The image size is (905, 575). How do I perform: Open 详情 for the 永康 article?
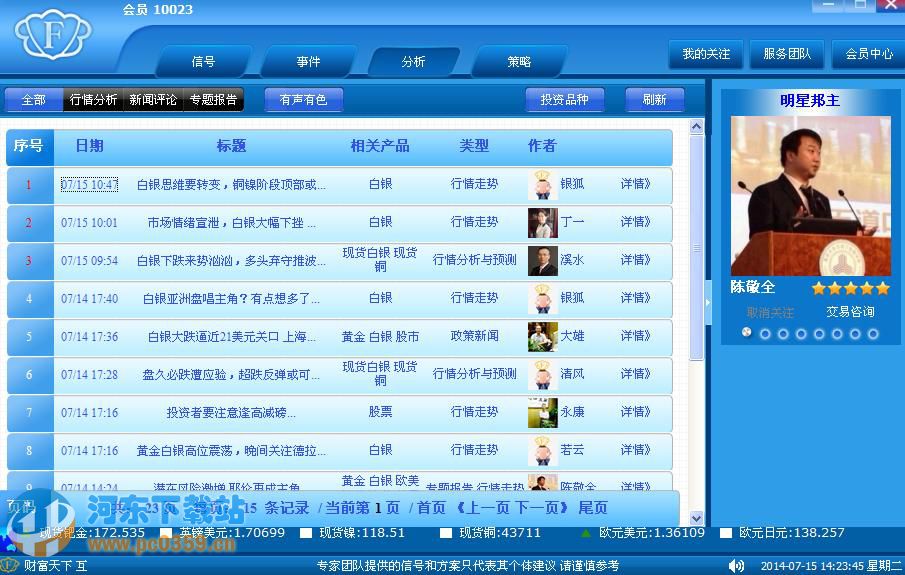pyautogui.click(x=635, y=412)
